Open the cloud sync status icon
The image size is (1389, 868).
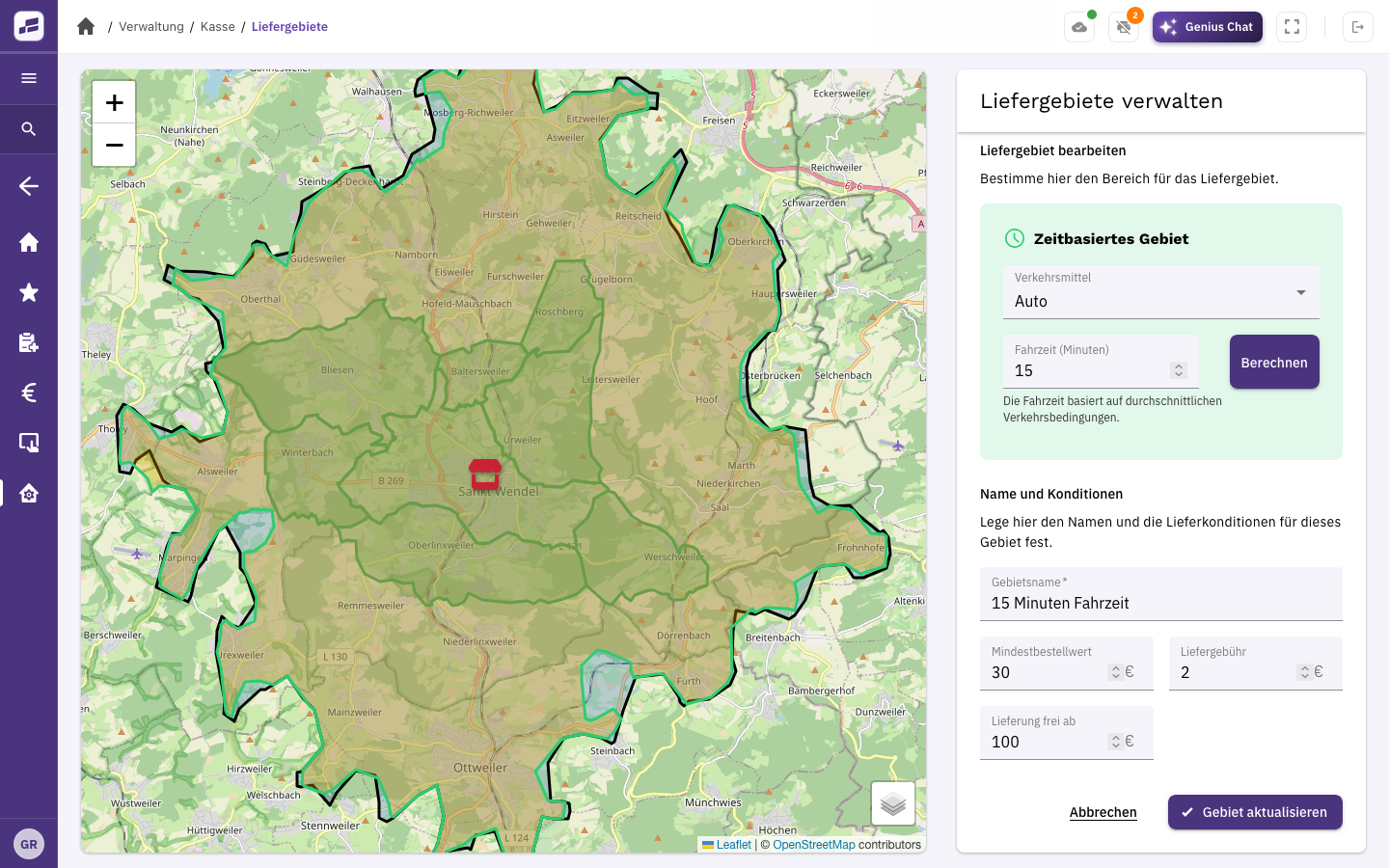click(1079, 27)
